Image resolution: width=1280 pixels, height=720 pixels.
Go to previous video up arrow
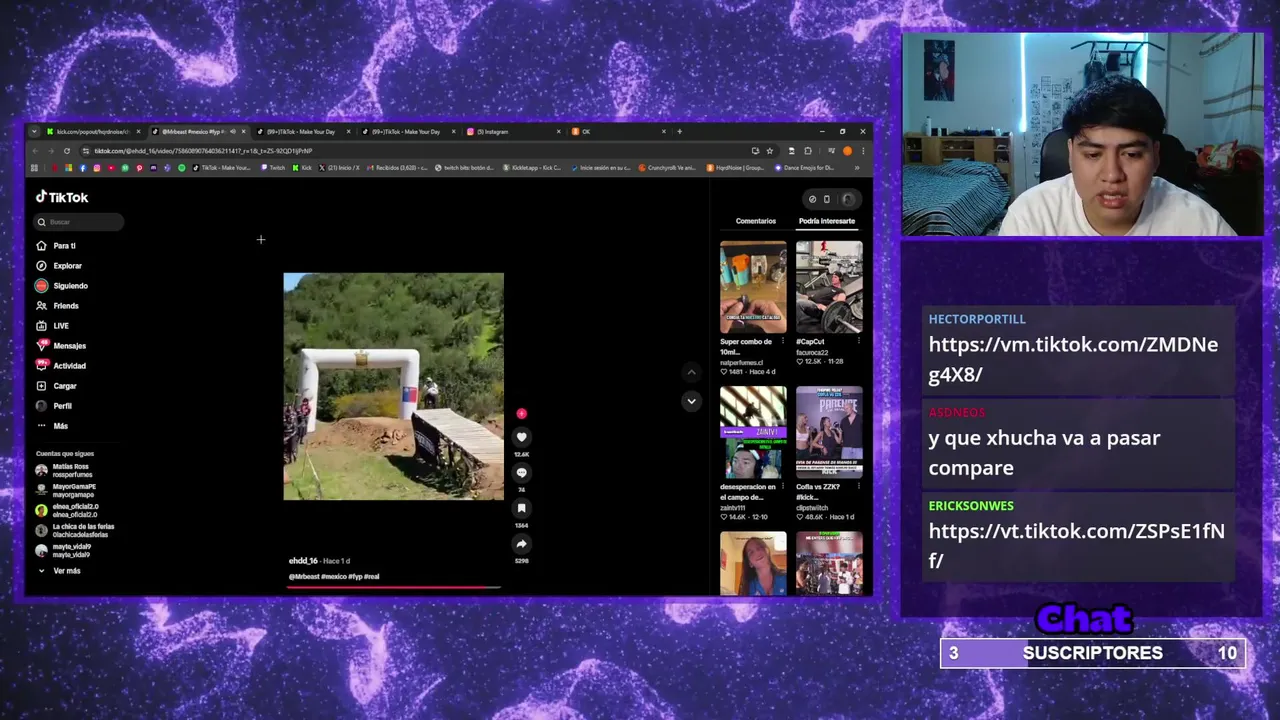pos(691,372)
